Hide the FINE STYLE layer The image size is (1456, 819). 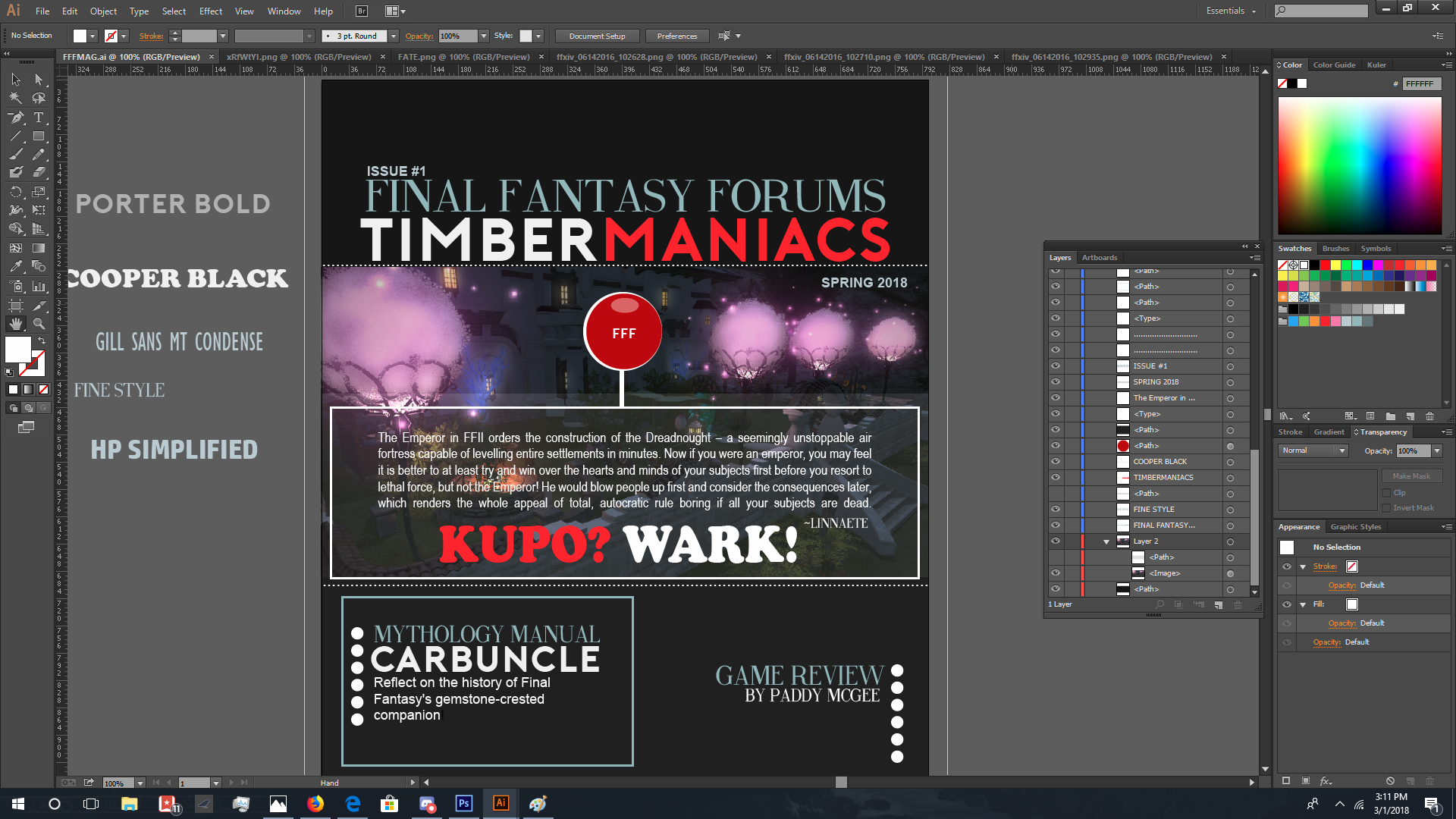pyautogui.click(x=1055, y=509)
